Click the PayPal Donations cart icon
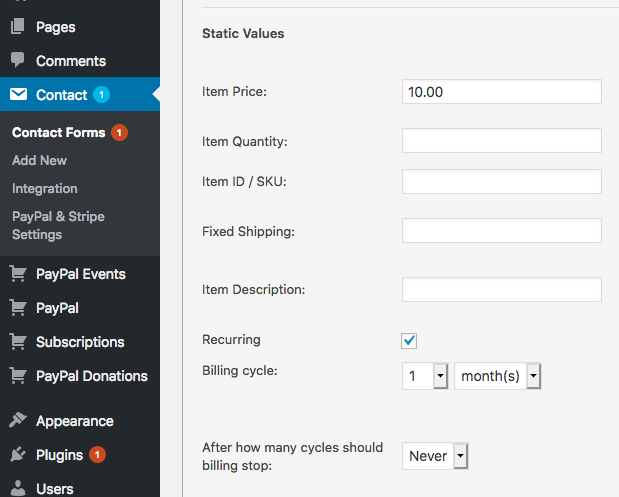This screenshot has height=497, width=619. pyautogui.click(x=18, y=375)
